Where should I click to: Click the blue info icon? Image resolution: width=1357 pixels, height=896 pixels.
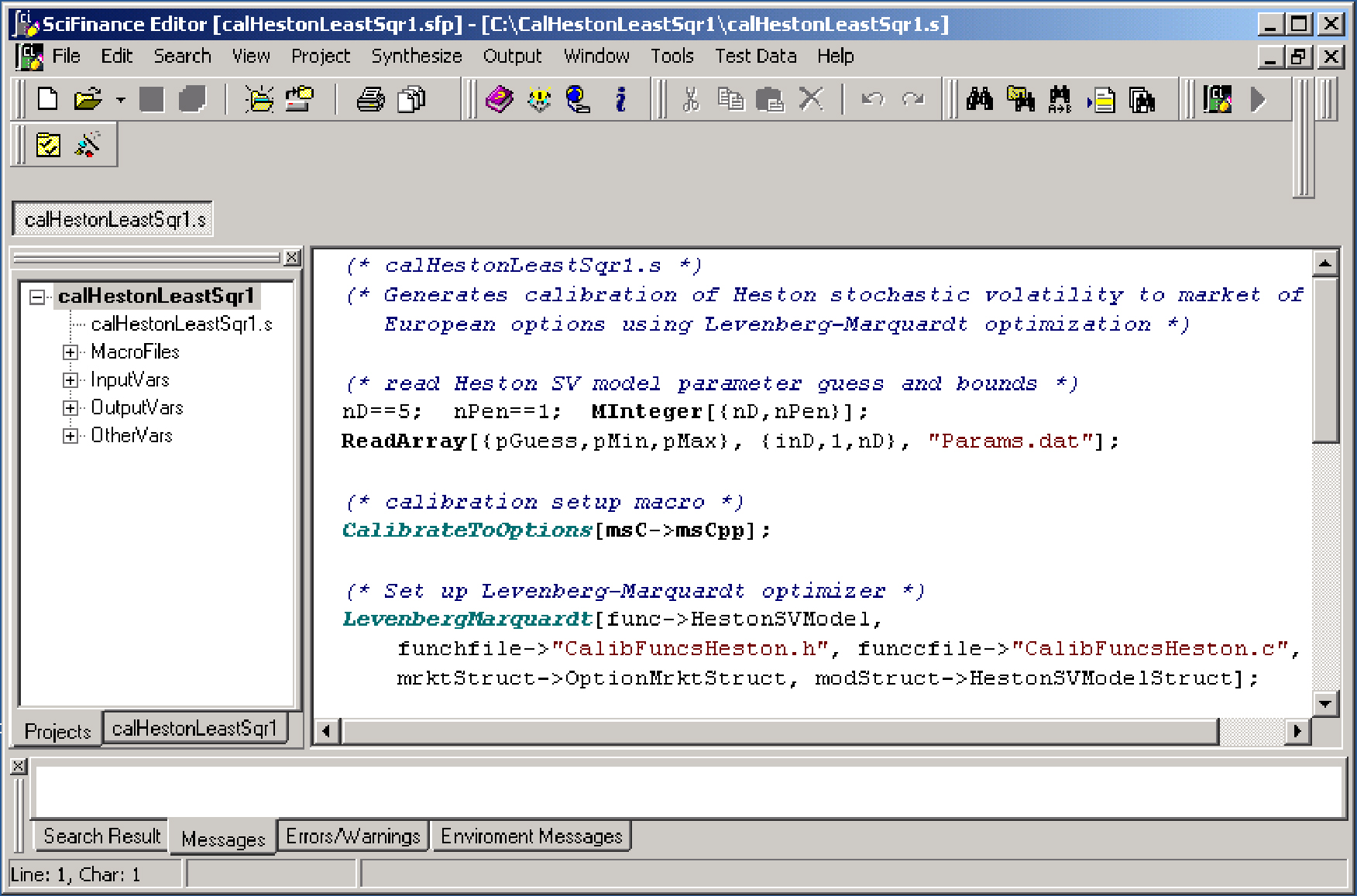click(x=620, y=99)
